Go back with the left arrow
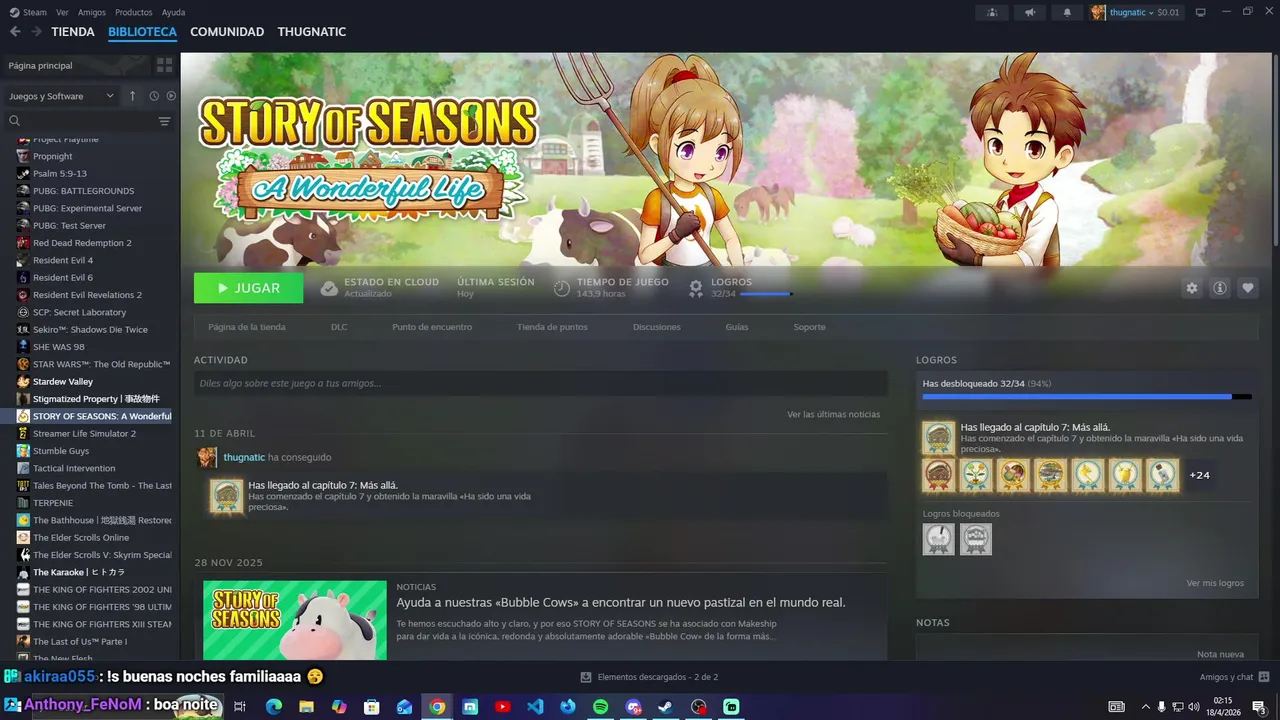The image size is (1280, 720). click(x=15, y=32)
